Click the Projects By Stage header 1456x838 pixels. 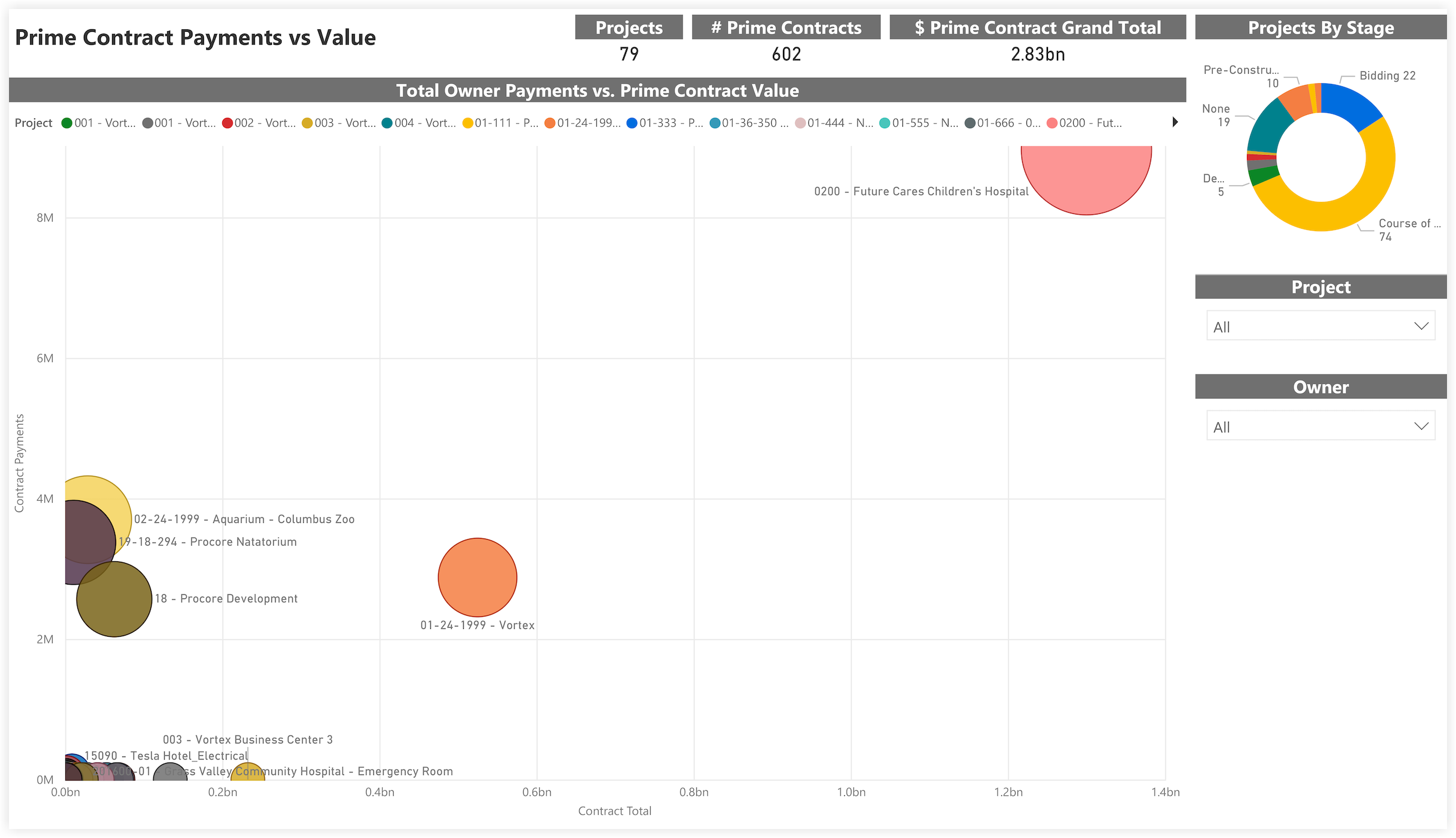point(1321,28)
